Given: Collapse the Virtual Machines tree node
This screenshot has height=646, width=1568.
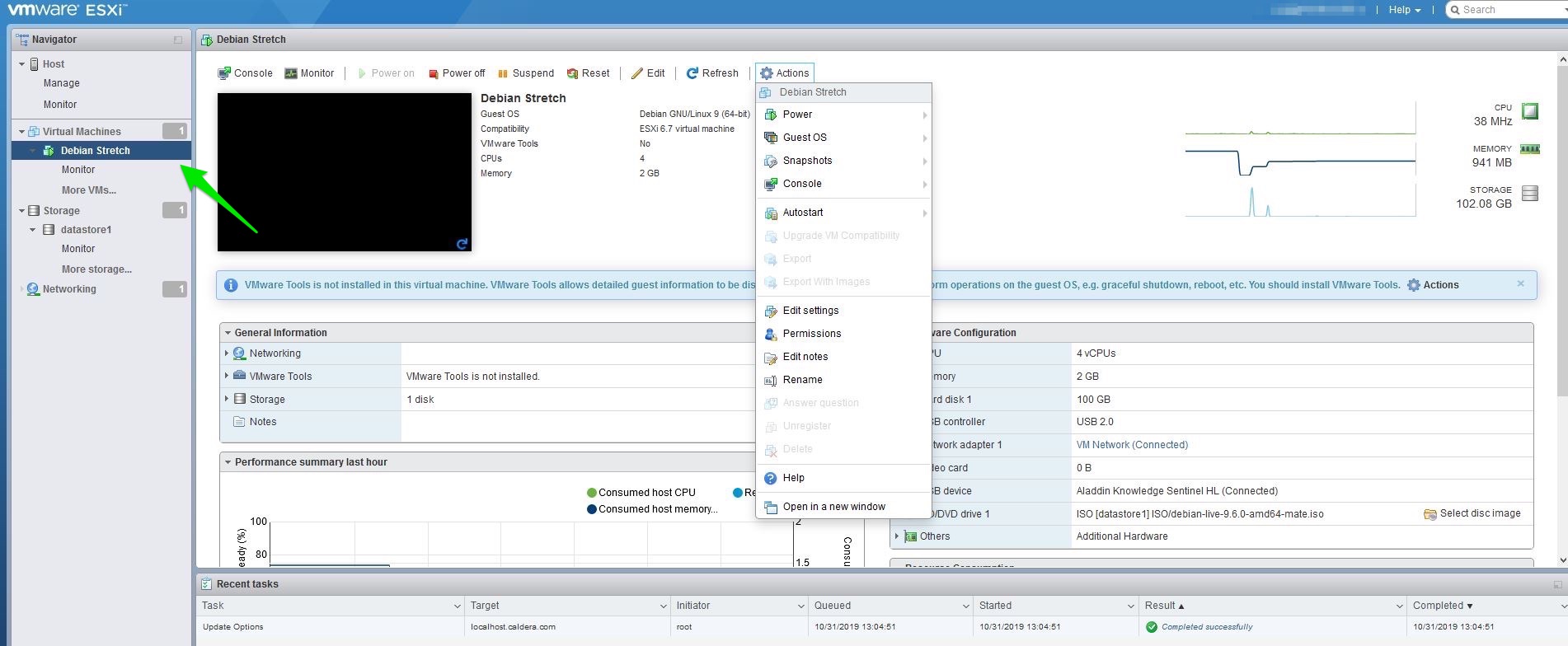Looking at the screenshot, I should (21, 132).
